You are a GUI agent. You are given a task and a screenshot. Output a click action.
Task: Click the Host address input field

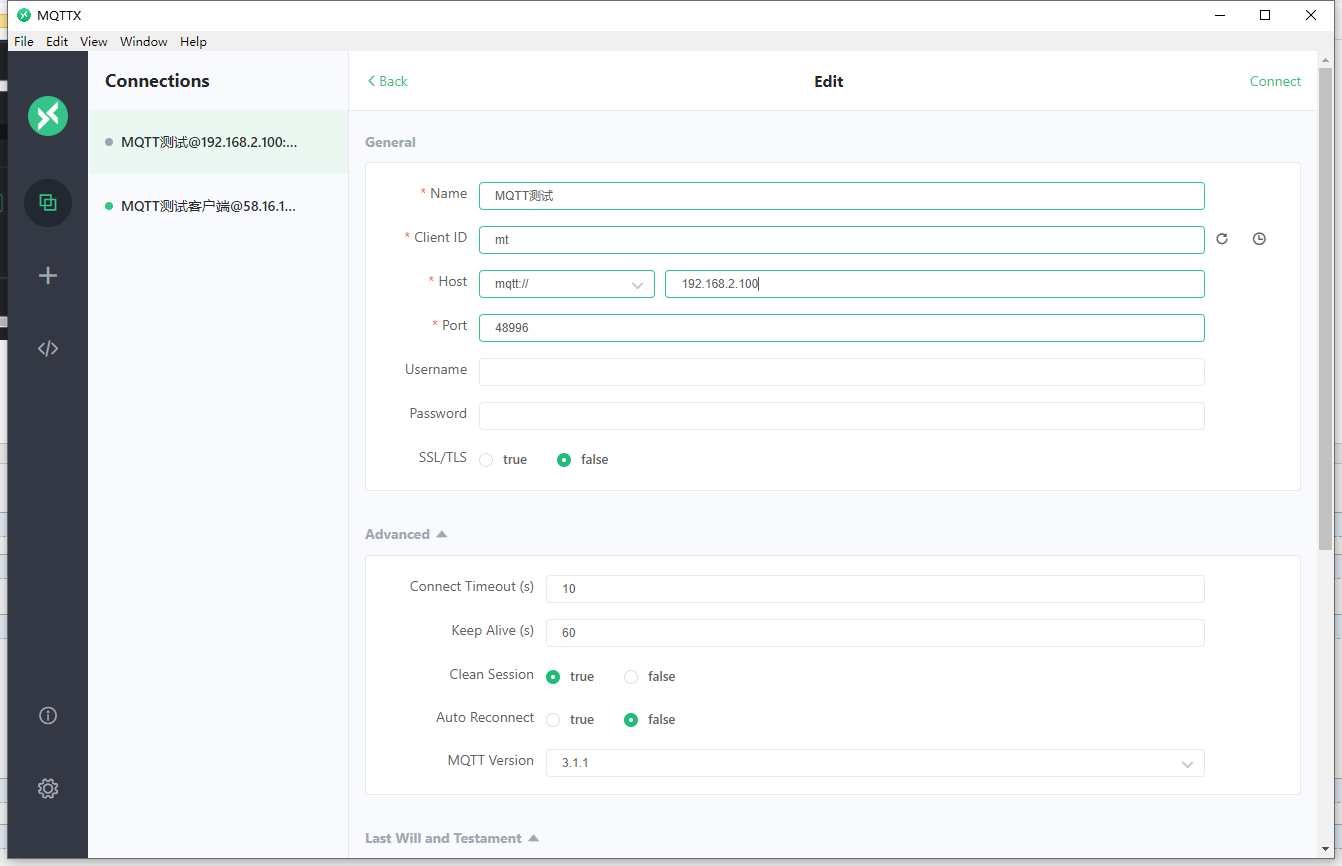pyautogui.click(x=935, y=284)
